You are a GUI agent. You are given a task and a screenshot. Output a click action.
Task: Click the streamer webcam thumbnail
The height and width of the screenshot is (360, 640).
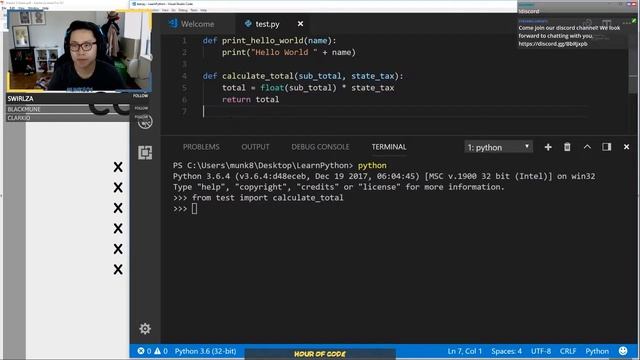[x=79, y=51]
